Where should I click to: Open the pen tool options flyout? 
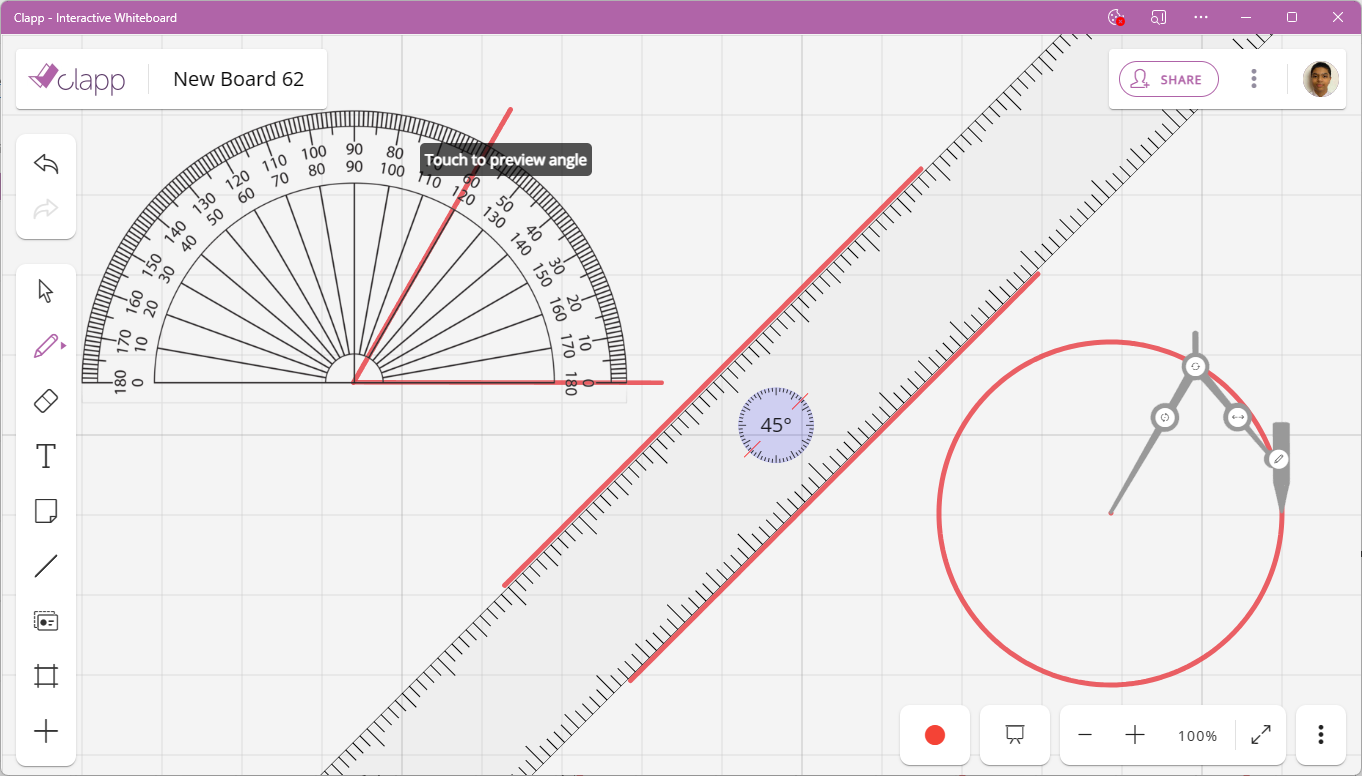62,344
